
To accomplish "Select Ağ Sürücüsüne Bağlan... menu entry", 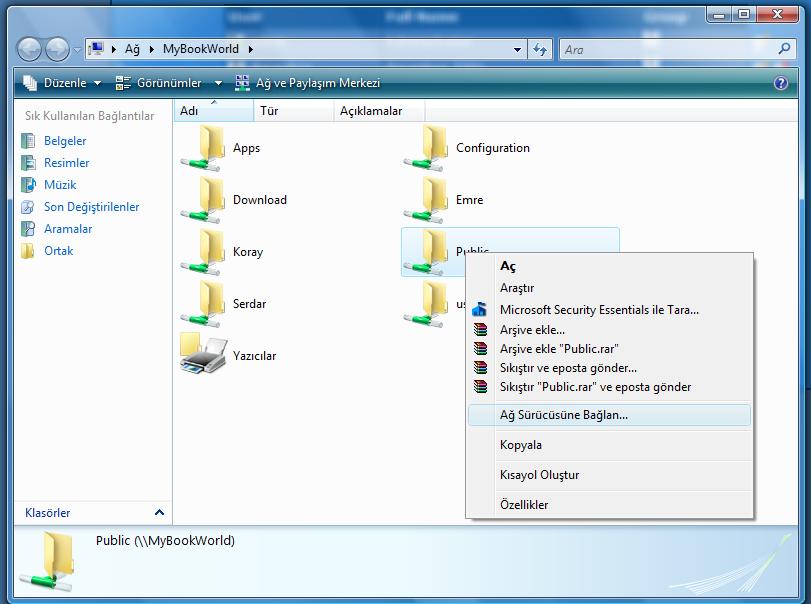I will click(609, 415).
